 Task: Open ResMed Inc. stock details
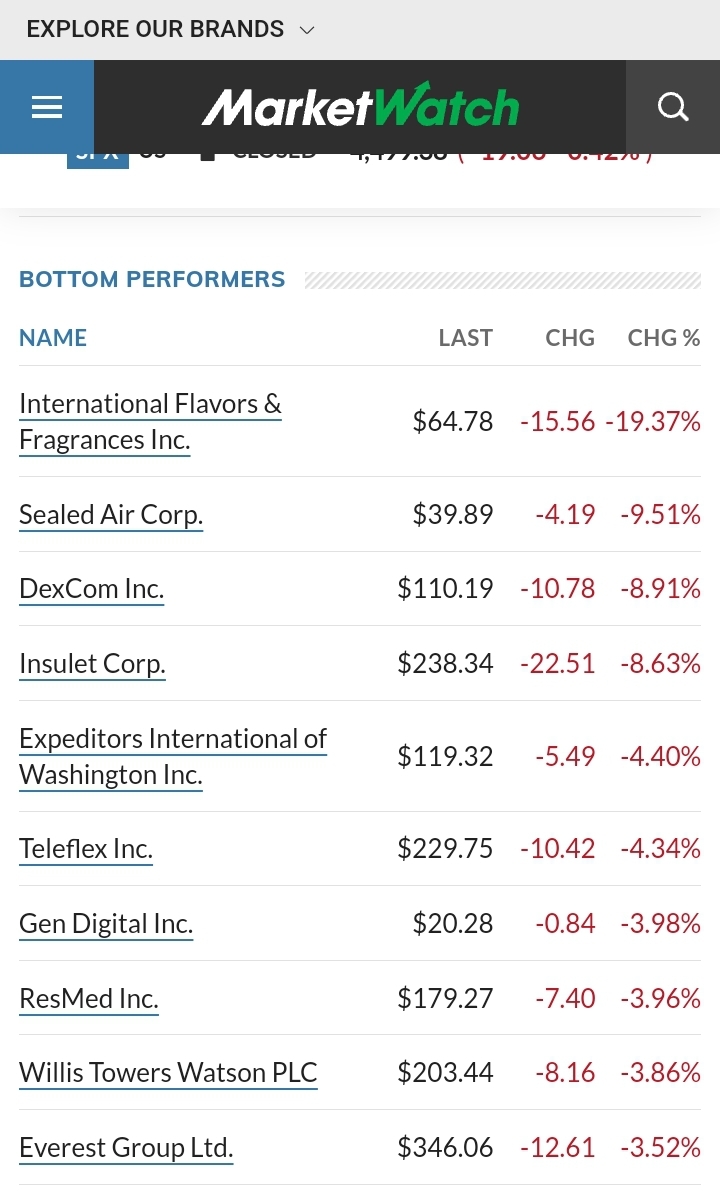(89, 998)
